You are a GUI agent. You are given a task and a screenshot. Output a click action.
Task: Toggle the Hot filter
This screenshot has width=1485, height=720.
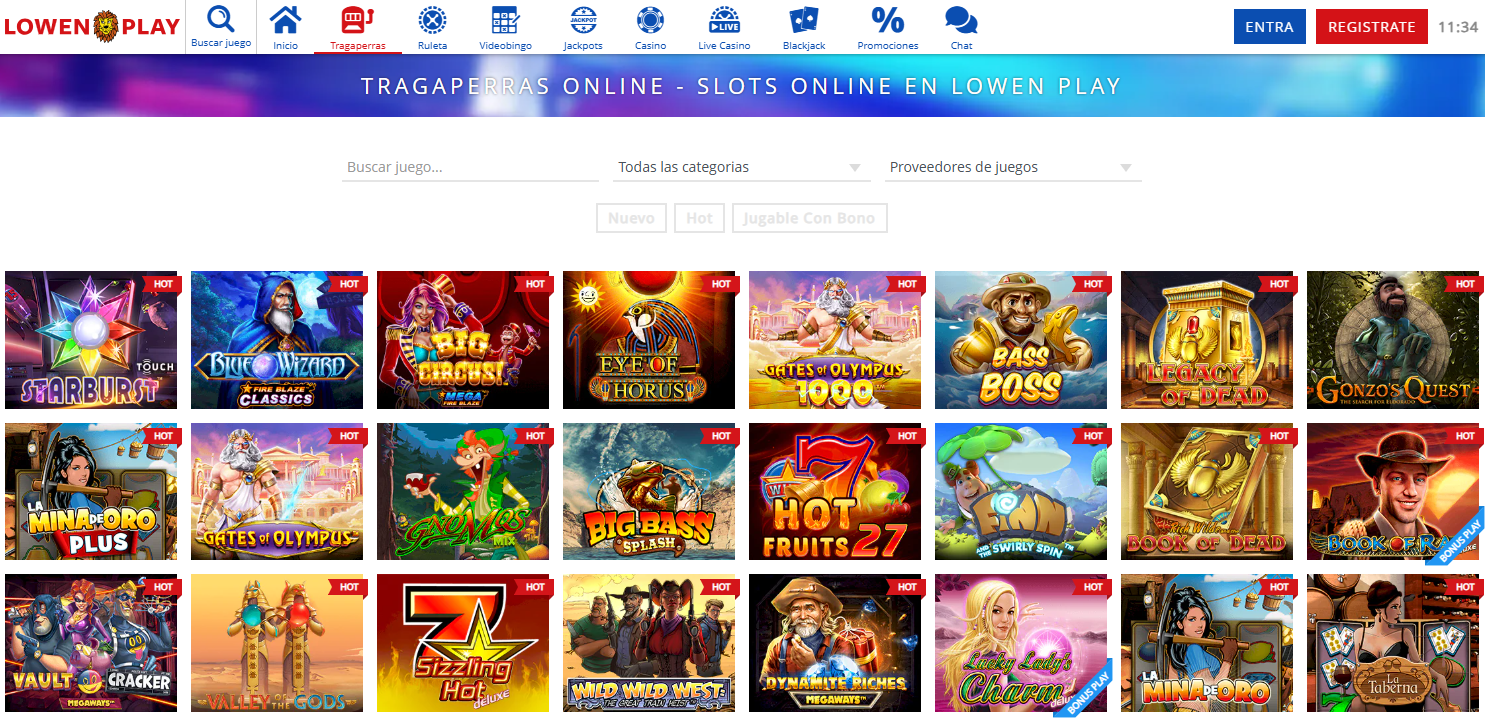(x=699, y=218)
